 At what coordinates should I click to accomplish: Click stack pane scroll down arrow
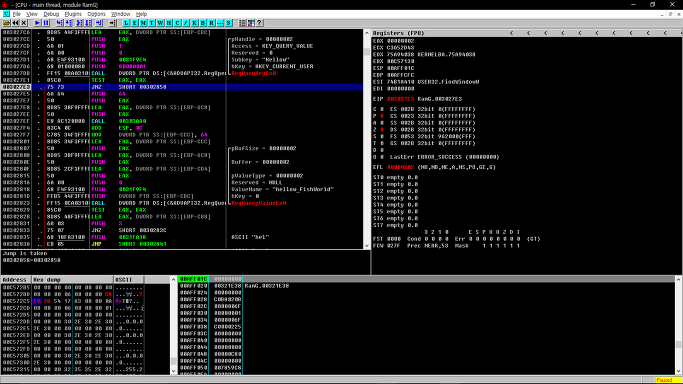(679, 371)
